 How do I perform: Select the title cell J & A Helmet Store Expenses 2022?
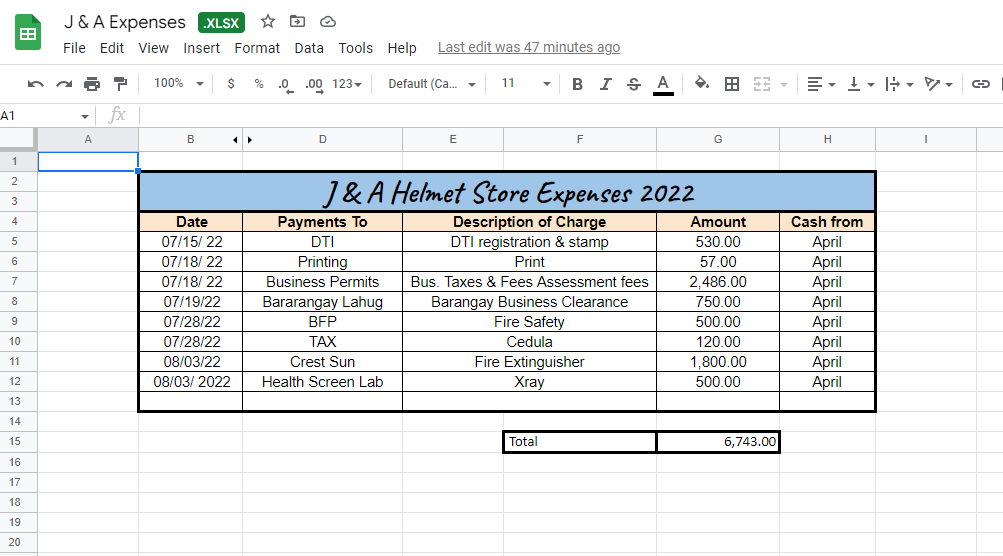pyautogui.click(x=507, y=192)
